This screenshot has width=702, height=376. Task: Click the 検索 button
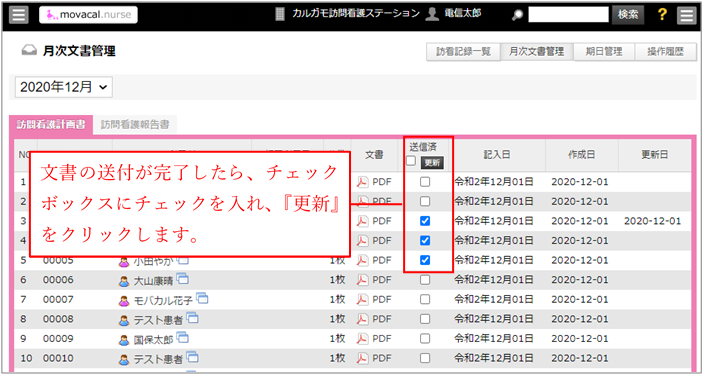(628, 14)
